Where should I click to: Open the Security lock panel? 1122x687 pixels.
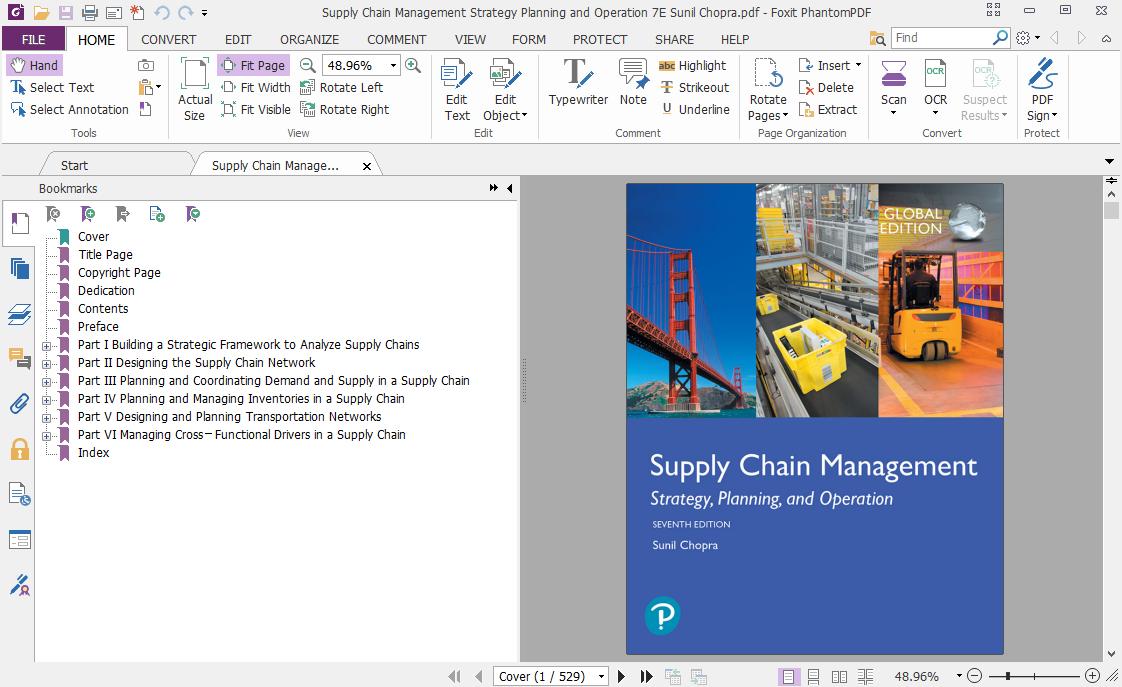(19, 449)
